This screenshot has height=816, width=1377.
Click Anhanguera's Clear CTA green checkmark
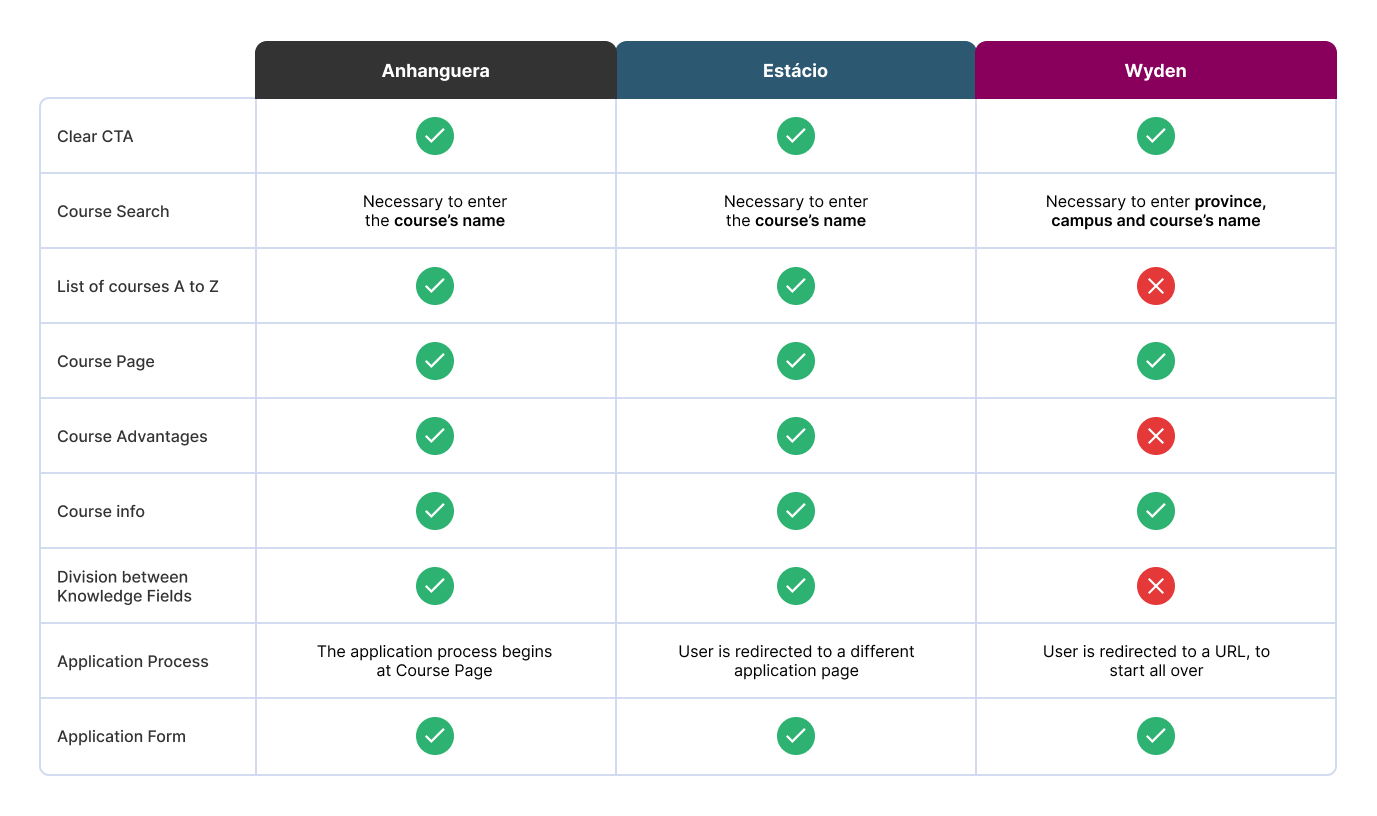pyautogui.click(x=435, y=136)
